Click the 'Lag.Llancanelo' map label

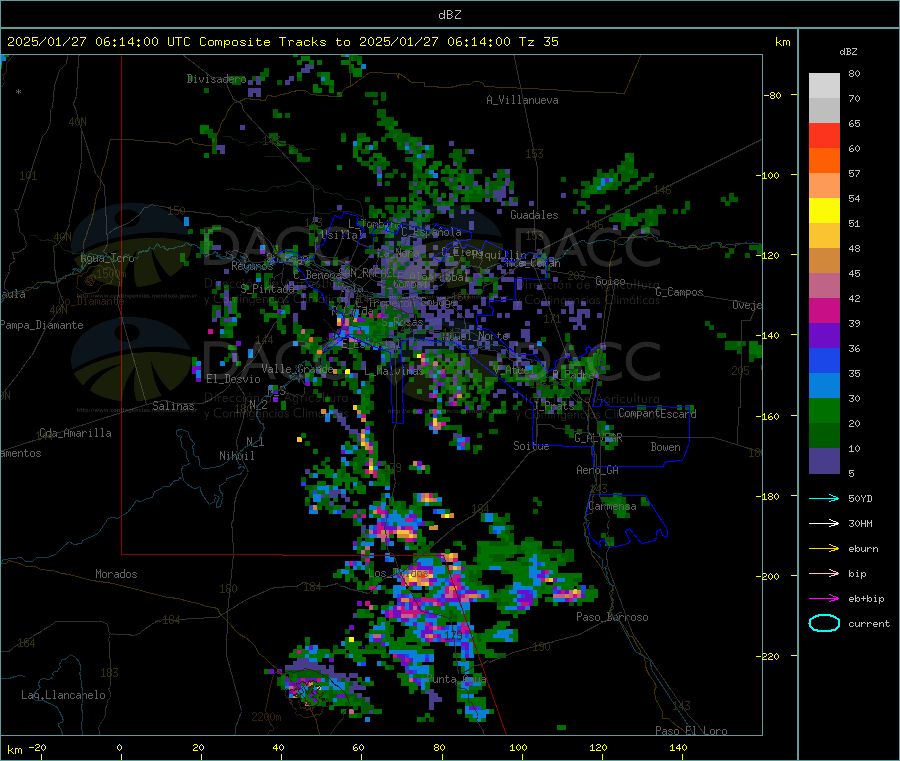coord(64,695)
